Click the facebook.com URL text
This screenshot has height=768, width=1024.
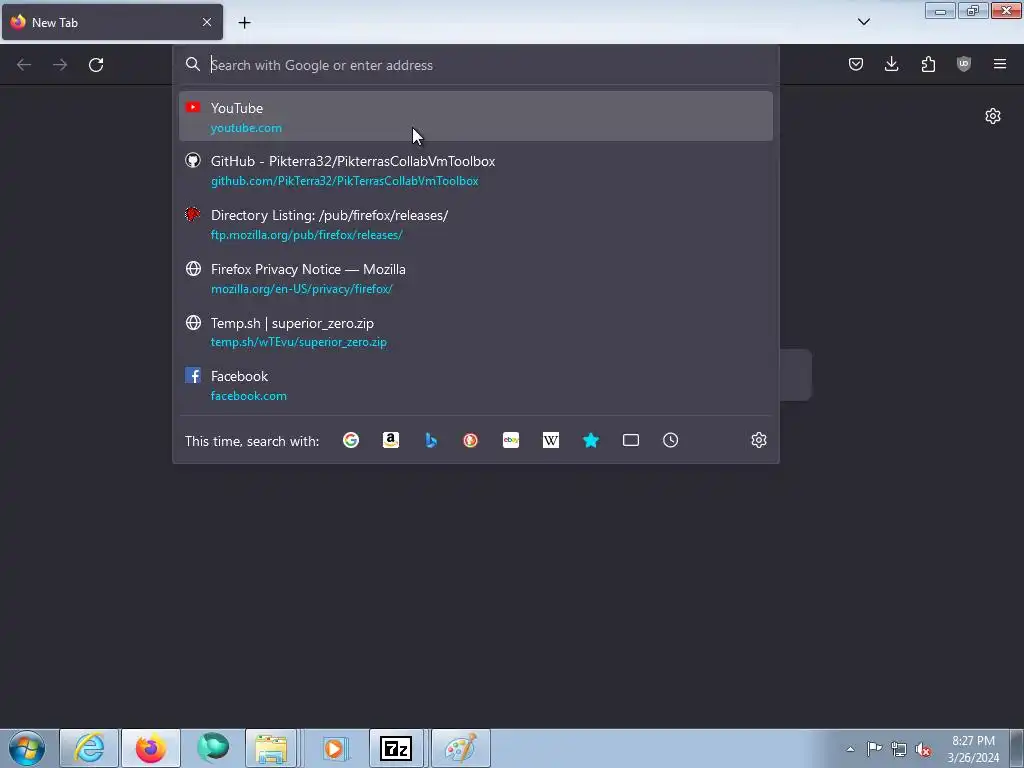click(x=248, y=396)
